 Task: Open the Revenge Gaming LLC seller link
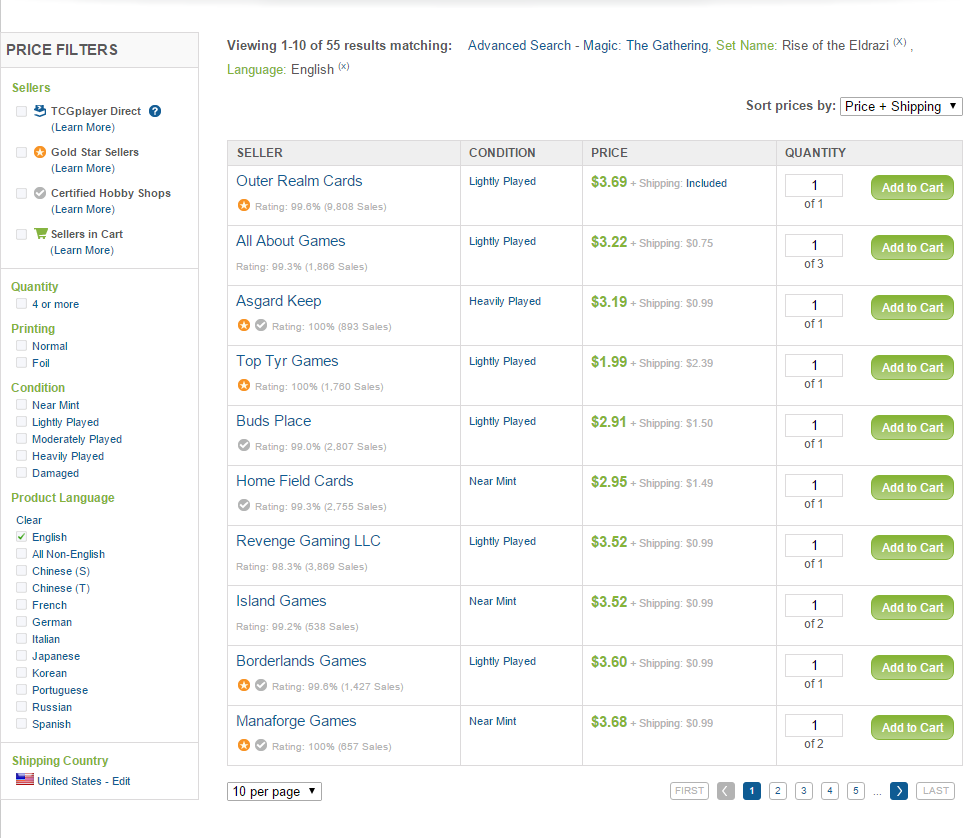(x=308, y=541)
